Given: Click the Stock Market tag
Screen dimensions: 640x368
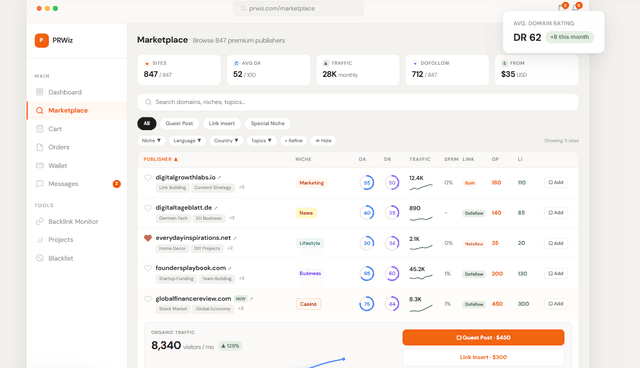Looking at the screenshot, I should pos(173,309).
